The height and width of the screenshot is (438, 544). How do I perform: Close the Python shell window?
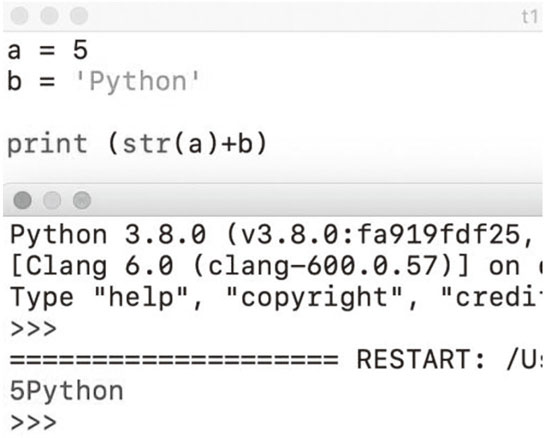point(23,200)
